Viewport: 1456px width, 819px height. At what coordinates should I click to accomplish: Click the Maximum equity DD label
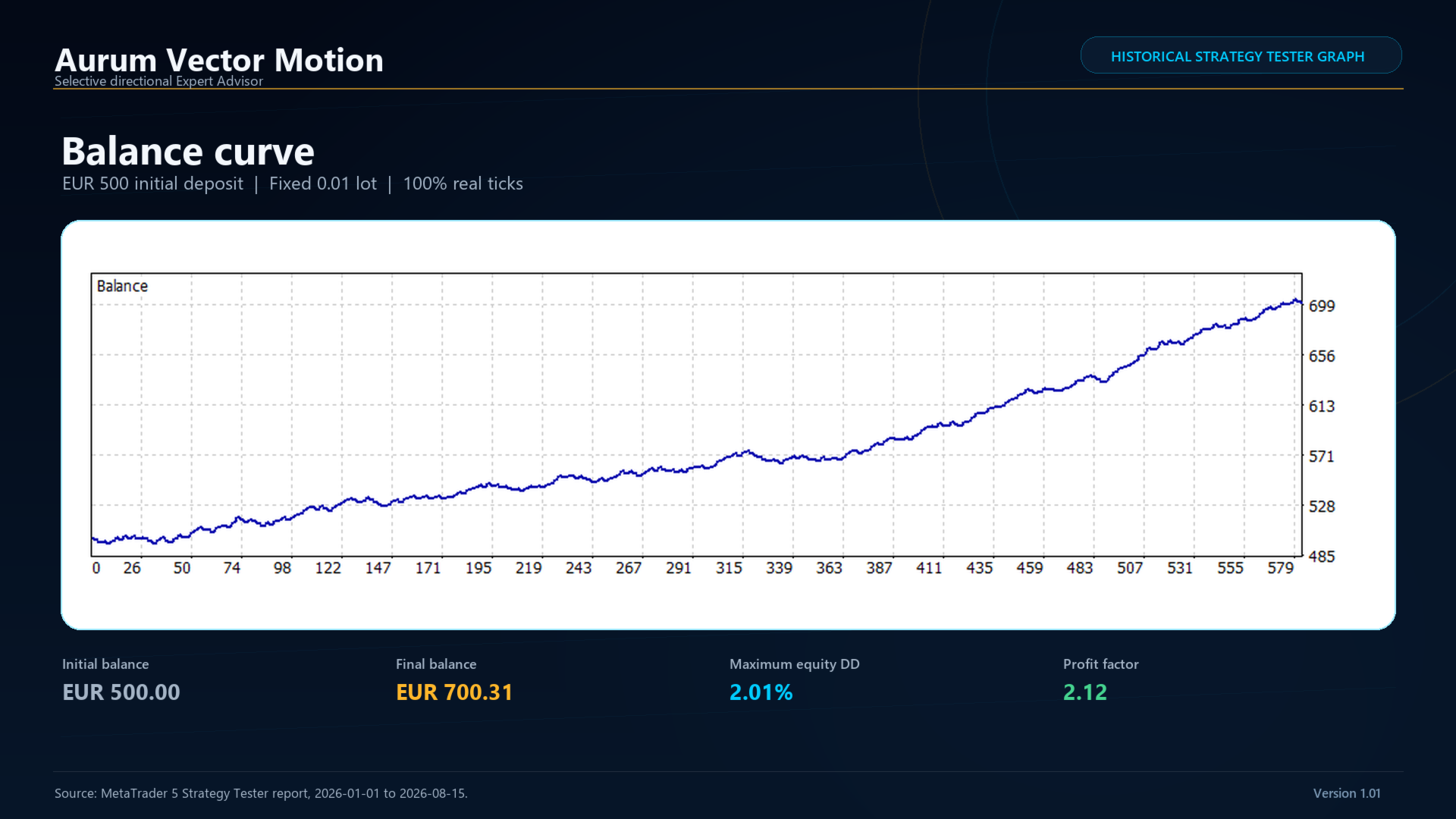(x=795, y=664)
